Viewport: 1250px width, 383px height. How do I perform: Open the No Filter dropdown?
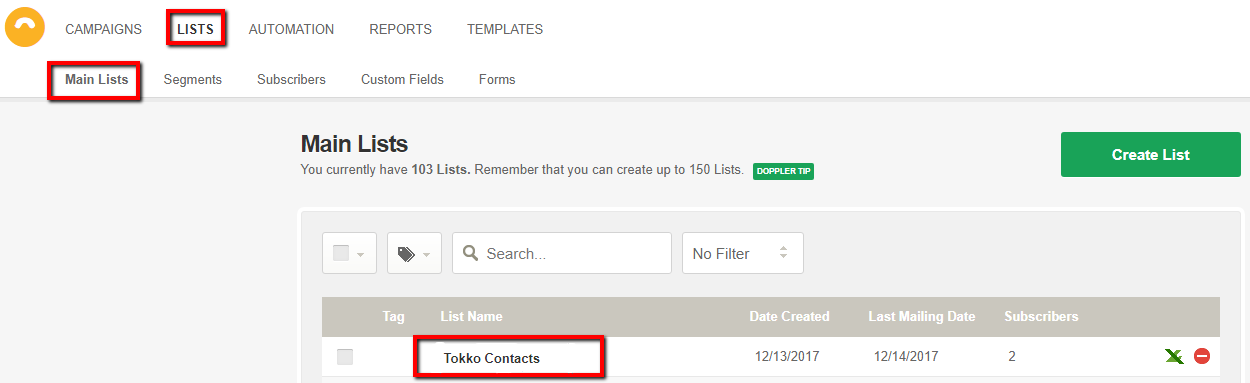[x=743, y=253]
